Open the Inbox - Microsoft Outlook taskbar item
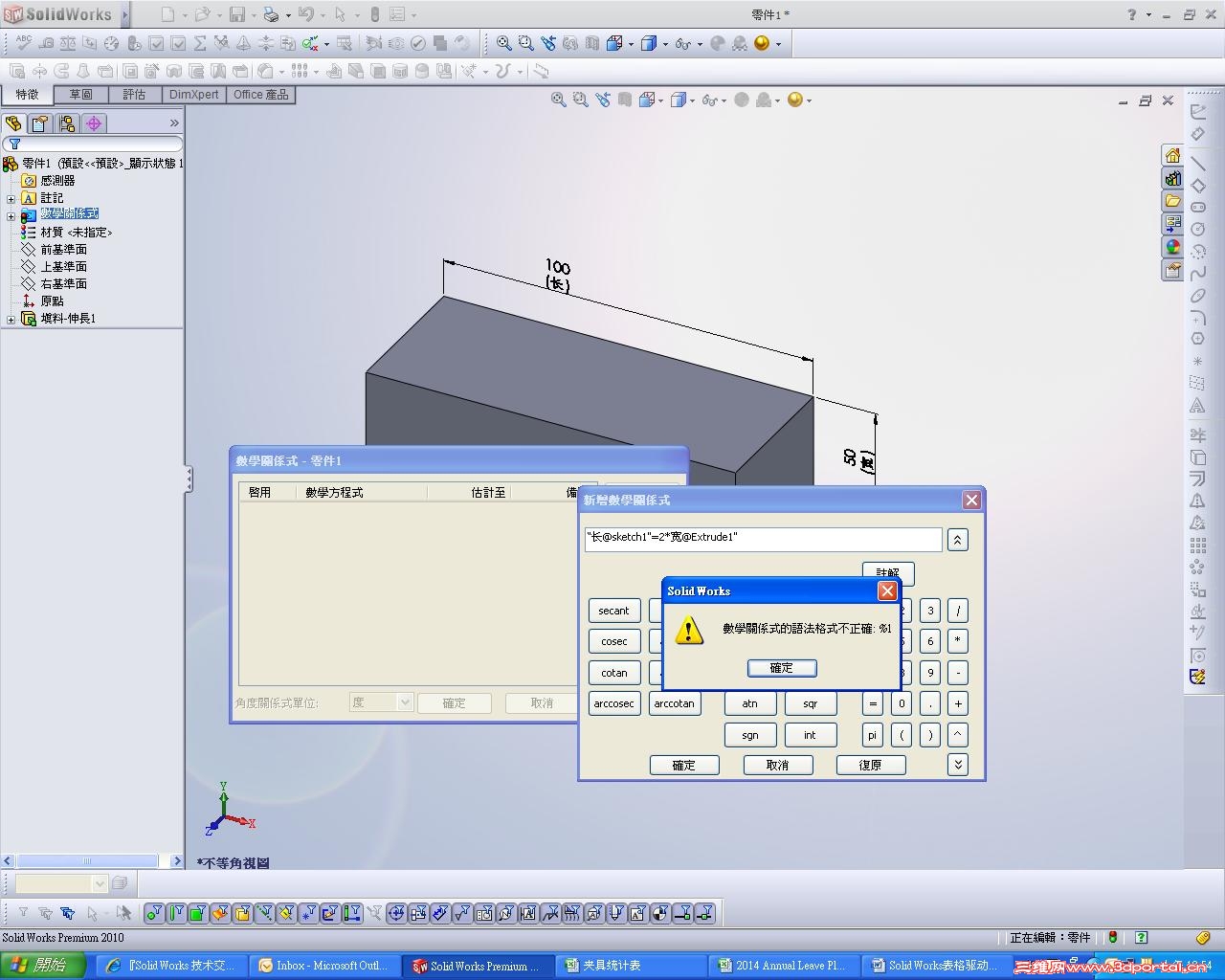The height and width of the screenshot is (980, 1225). (x=323, y=966)
